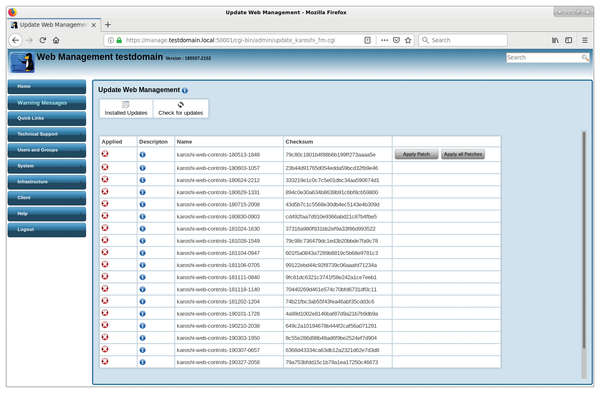600x393 pixels.
Task: Open the Home sidebar menu
Action: 47,86
